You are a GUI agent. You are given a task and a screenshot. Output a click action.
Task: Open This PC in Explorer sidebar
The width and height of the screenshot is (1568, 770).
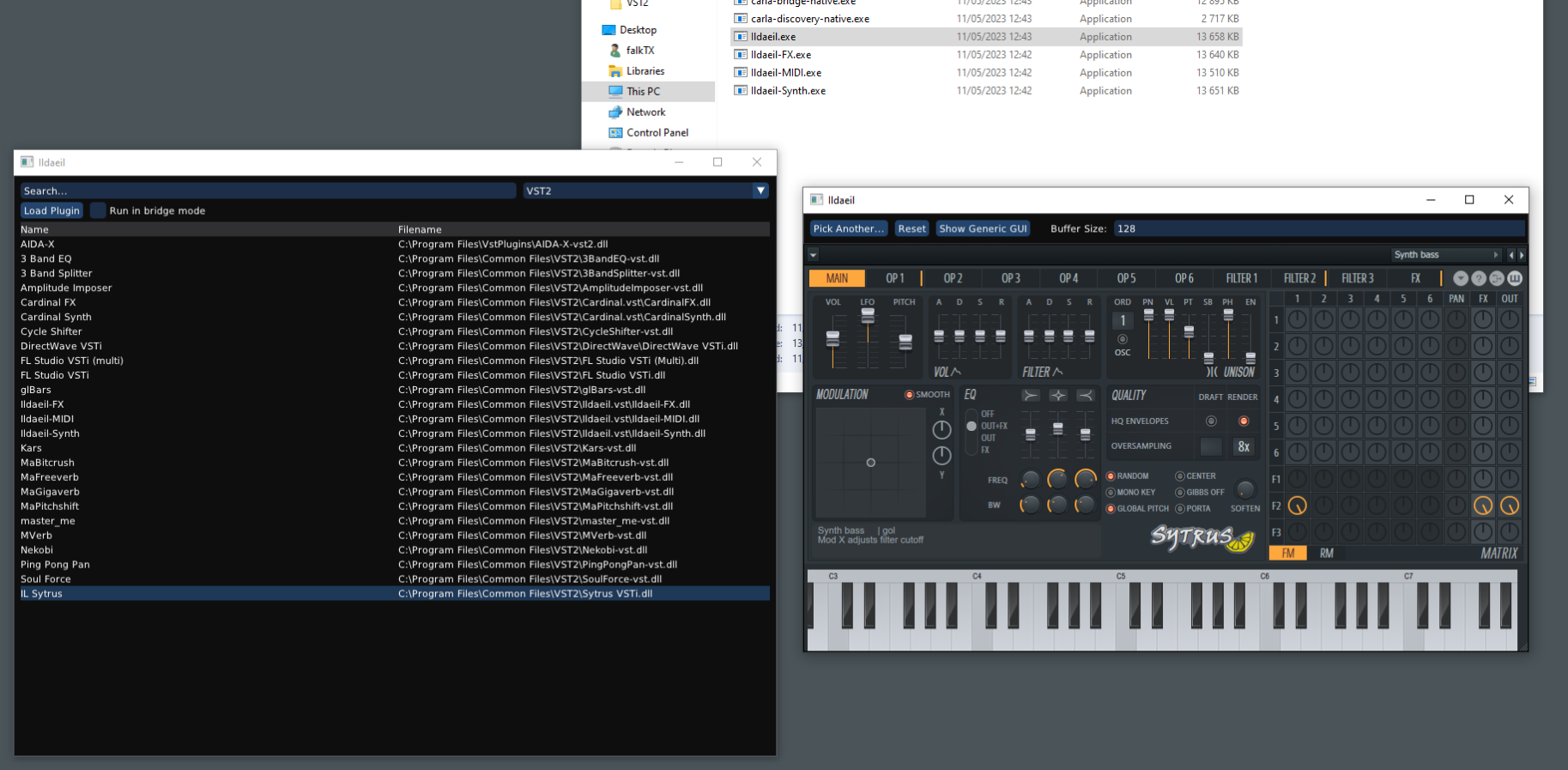pyautogui.click(x=644, y=91)
